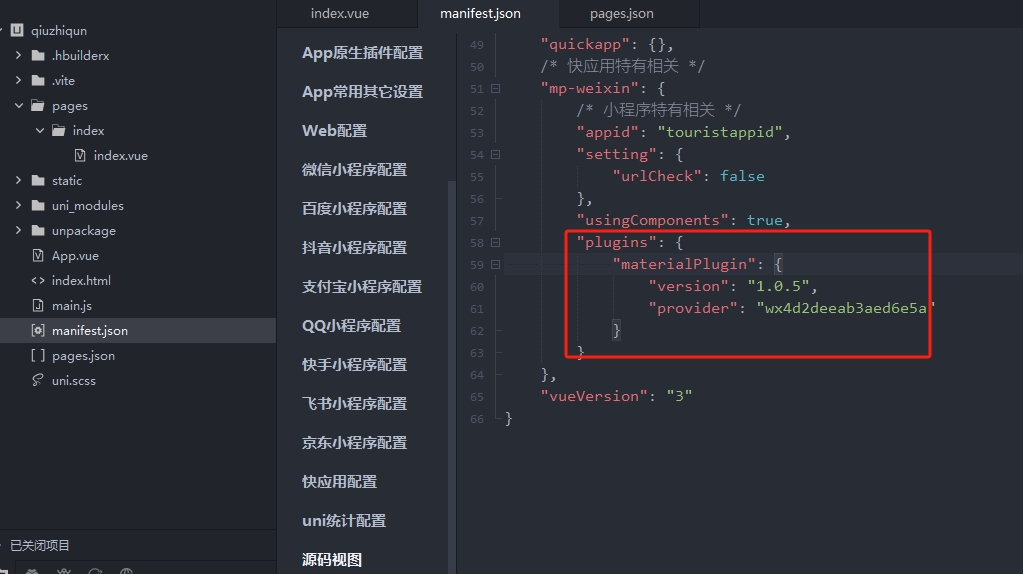Click the index folder icon
1023x574 pixels.
[x=59, y=130]
